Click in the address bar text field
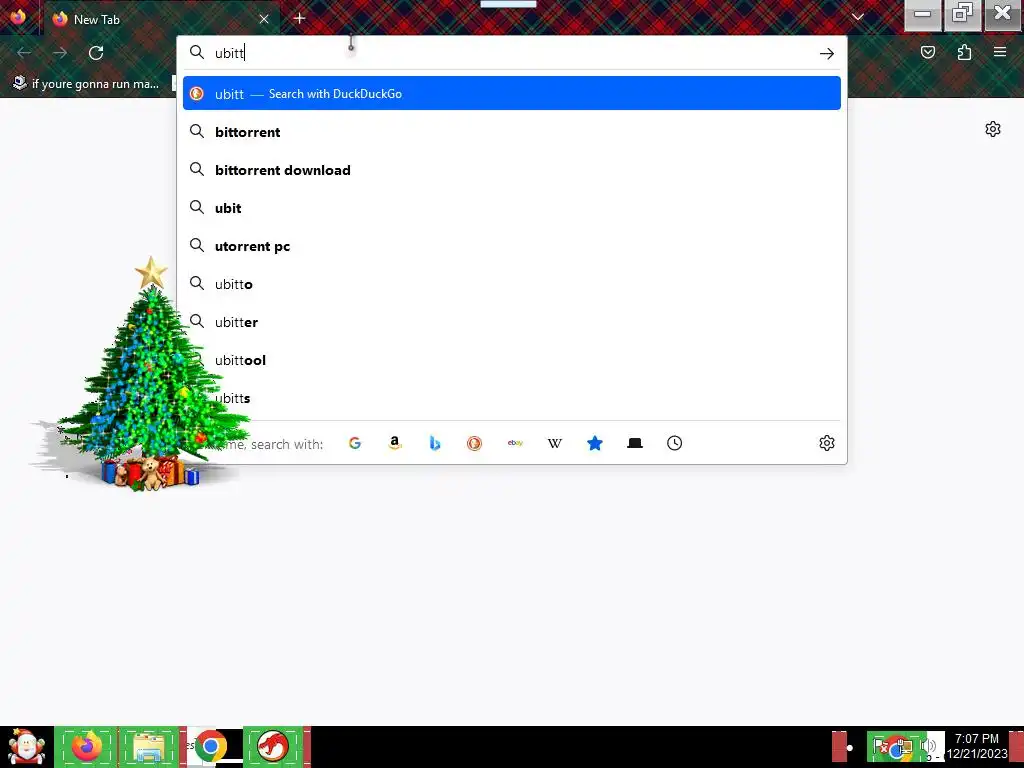Image resolution: width=1024 pixels, height=768 pixels. (513, 53)
